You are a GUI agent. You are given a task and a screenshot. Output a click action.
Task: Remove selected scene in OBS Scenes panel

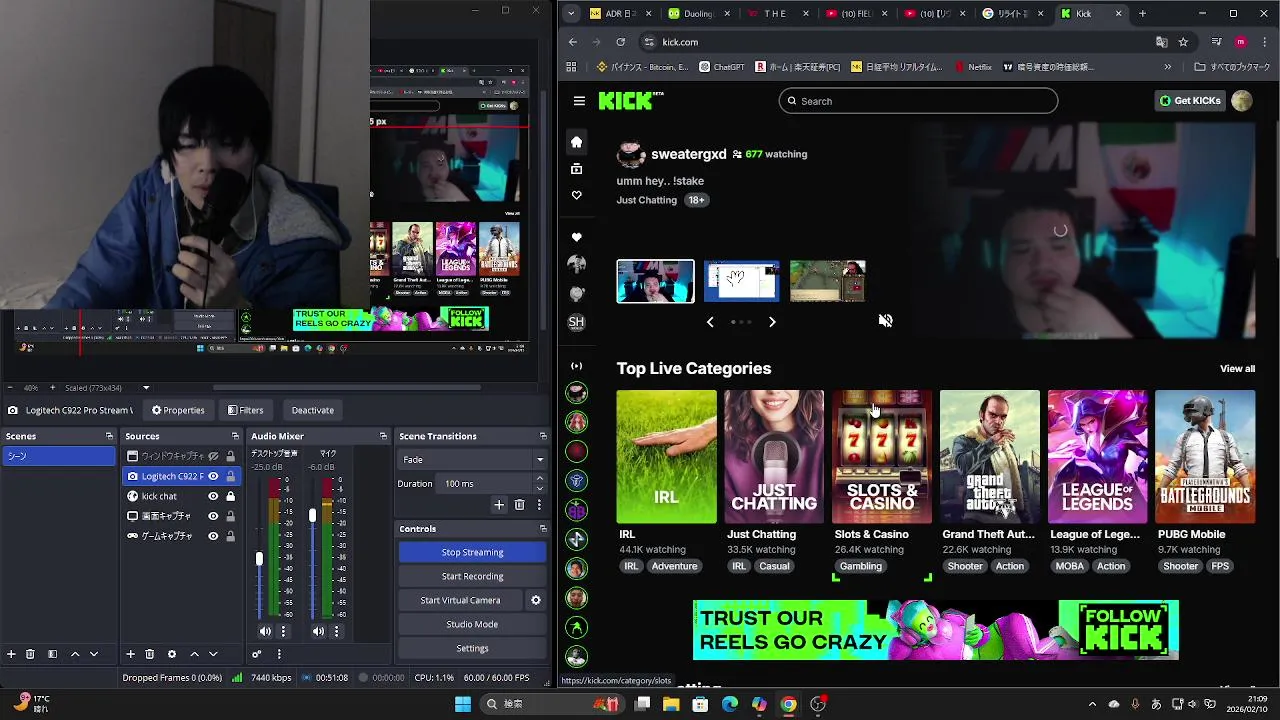(30, 654)
